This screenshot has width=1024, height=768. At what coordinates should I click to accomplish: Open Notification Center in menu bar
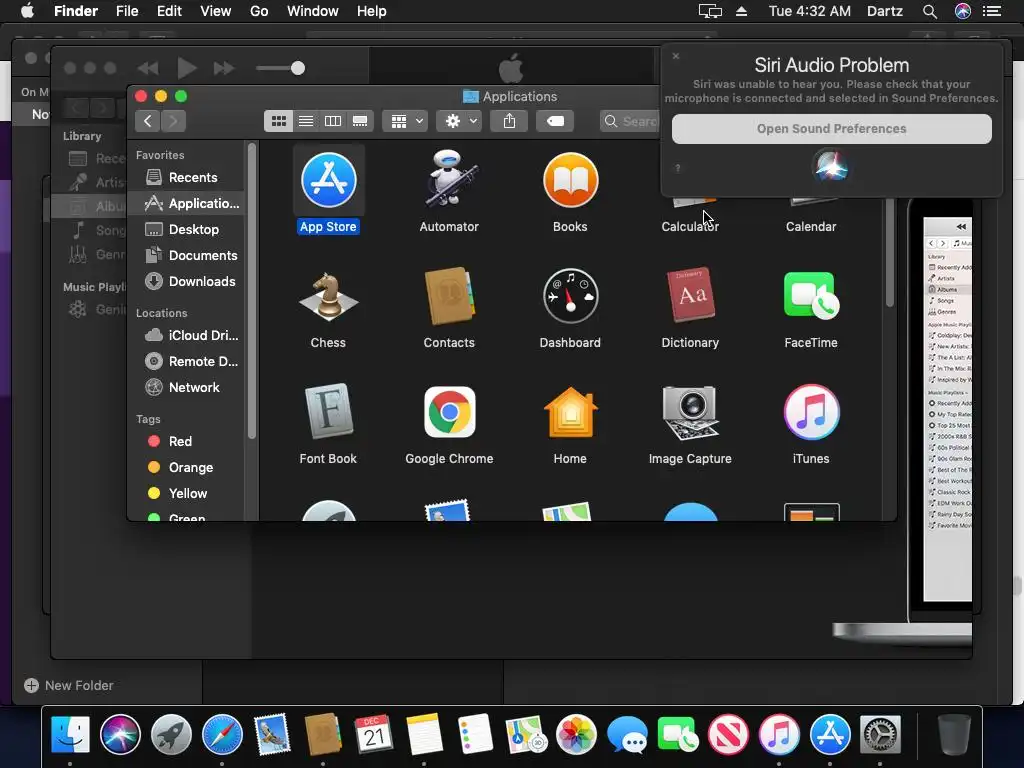(x=992, y=11)
